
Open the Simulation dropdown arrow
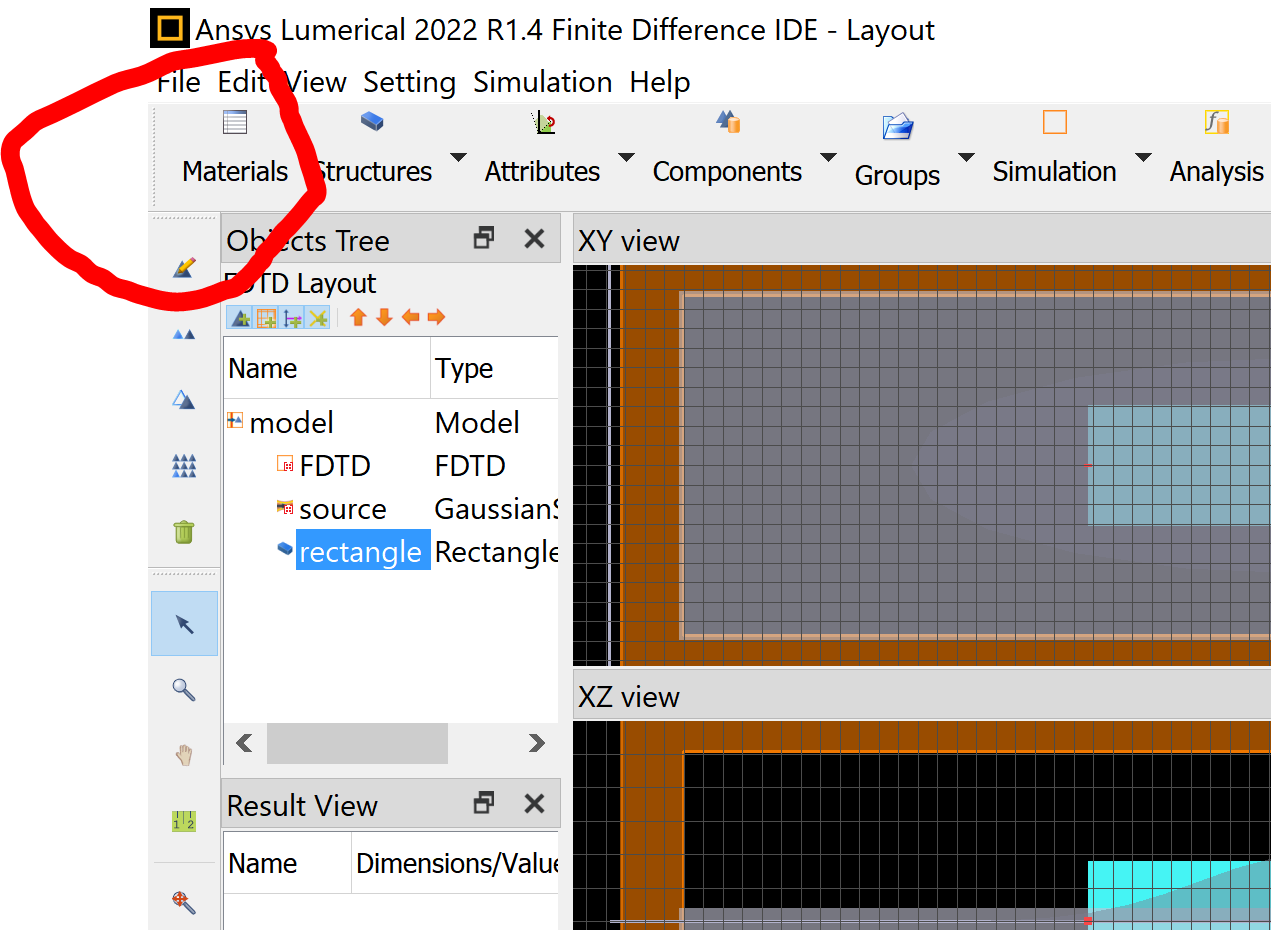click(x=1142, y=157)
